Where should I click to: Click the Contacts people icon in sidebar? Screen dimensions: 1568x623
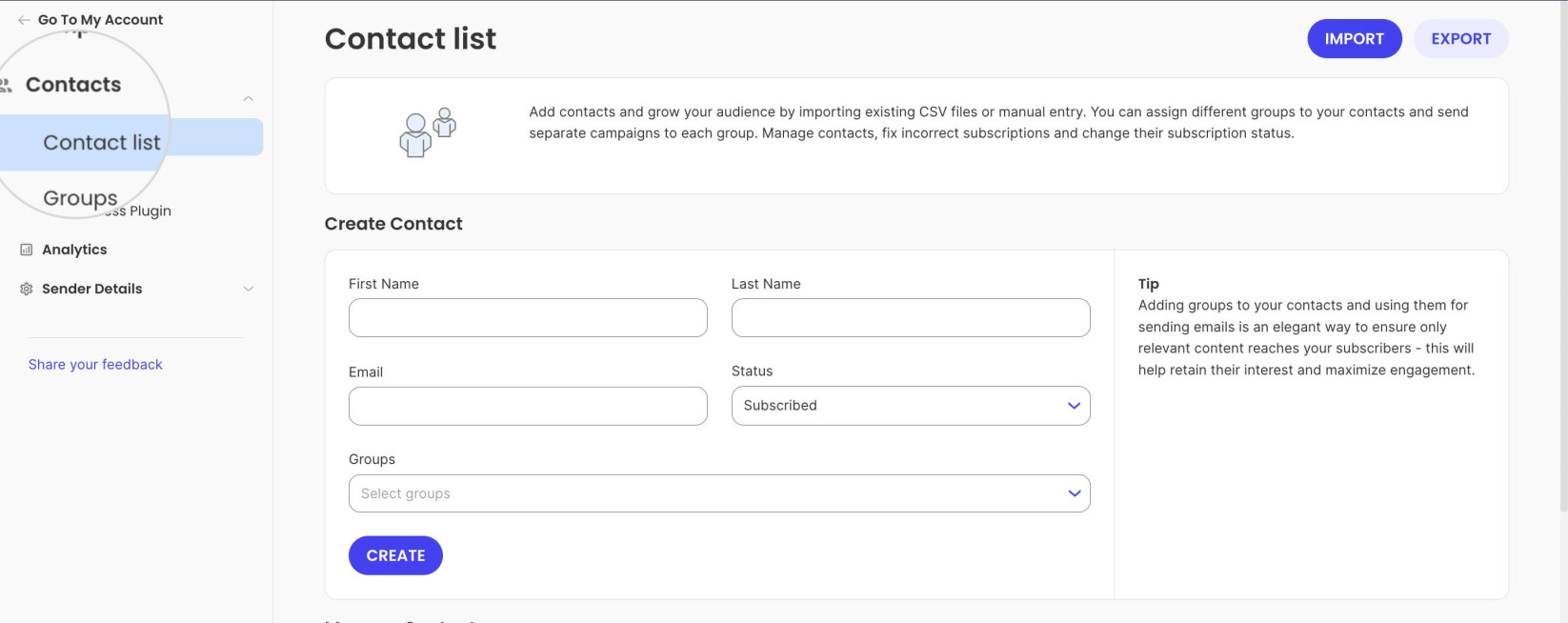(x=6, y=85)
